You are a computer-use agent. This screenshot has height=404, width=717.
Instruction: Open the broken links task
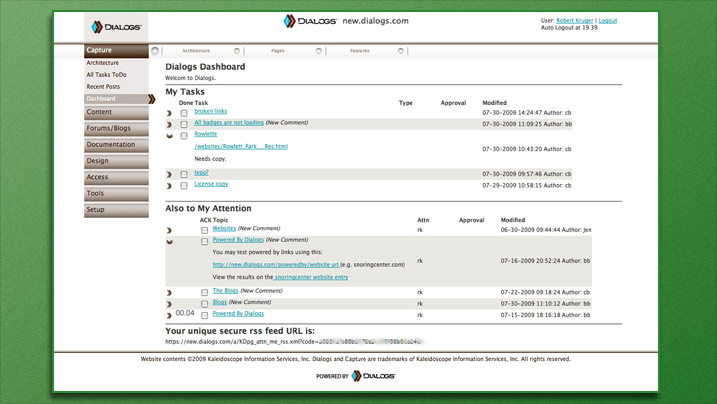click(210, 111)
